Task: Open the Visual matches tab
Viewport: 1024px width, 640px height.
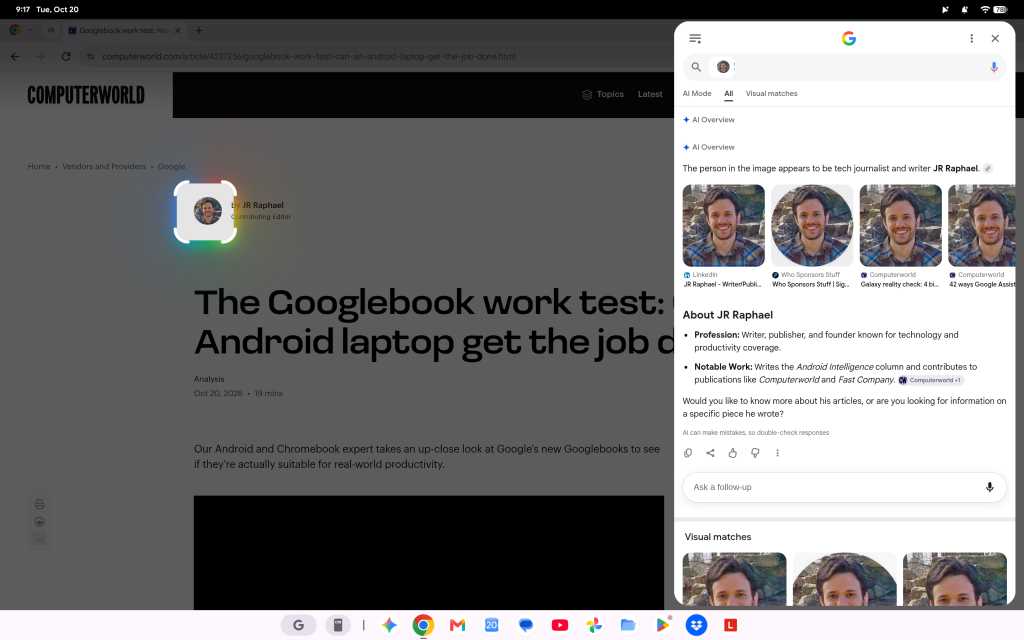Action: (771, 93)
